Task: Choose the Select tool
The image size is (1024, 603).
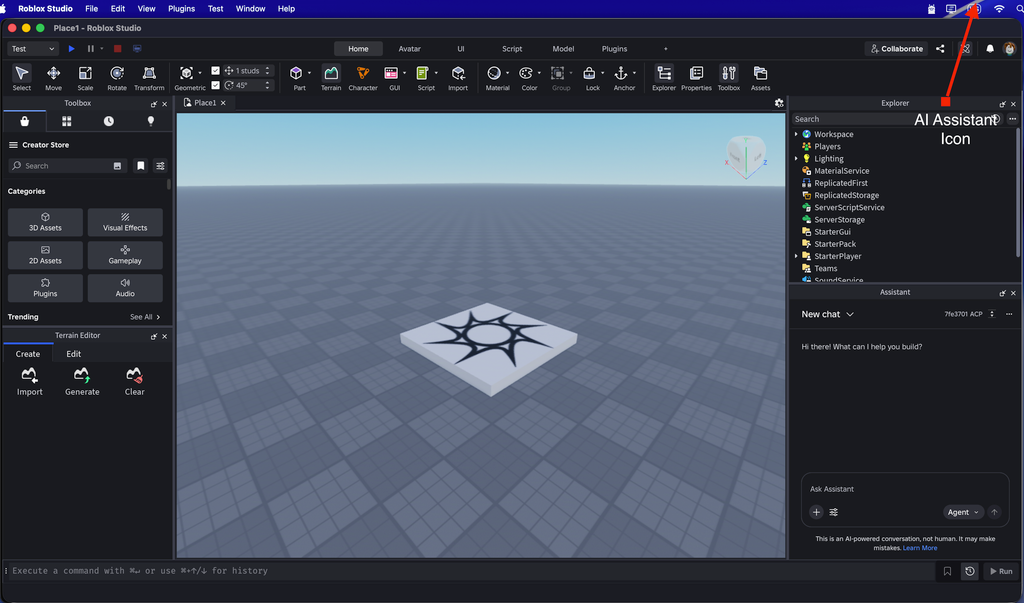Action: tap(22, 77)
